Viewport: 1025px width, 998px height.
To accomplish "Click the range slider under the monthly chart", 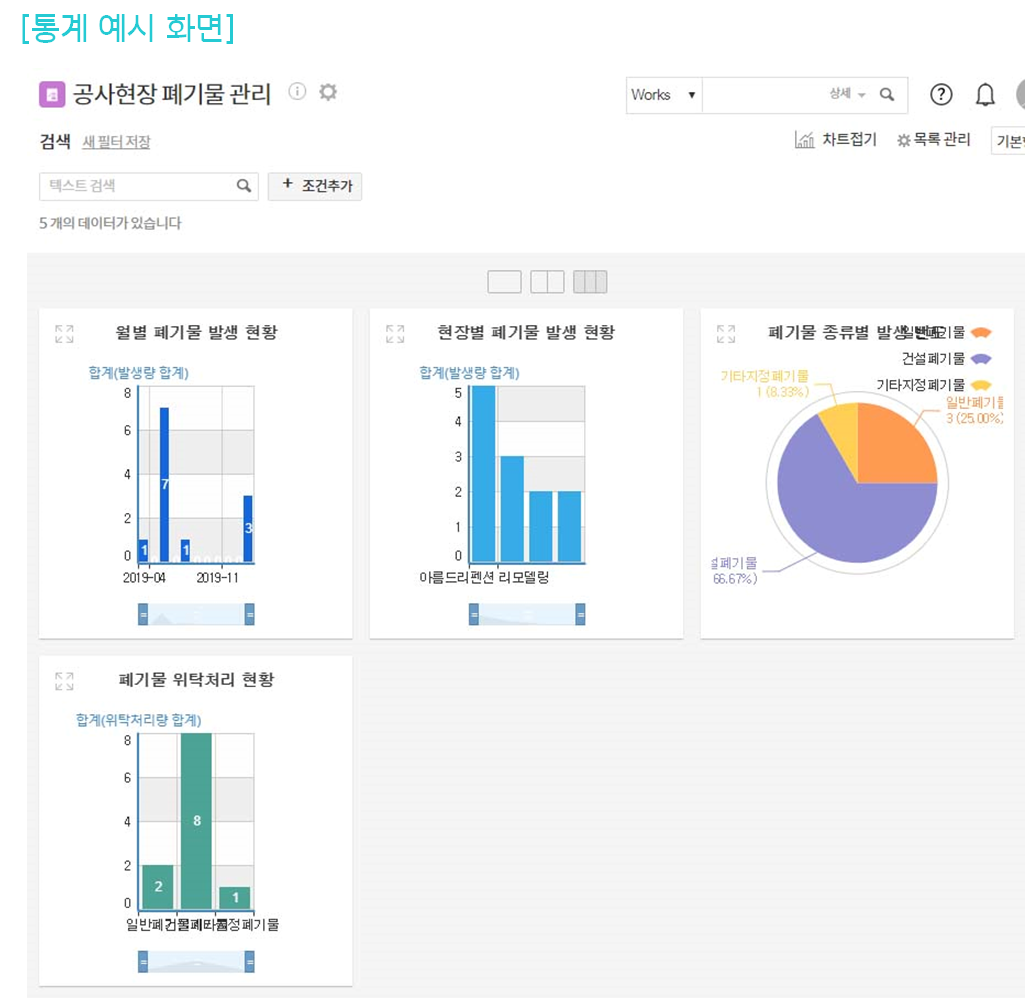I will (196, 614).
